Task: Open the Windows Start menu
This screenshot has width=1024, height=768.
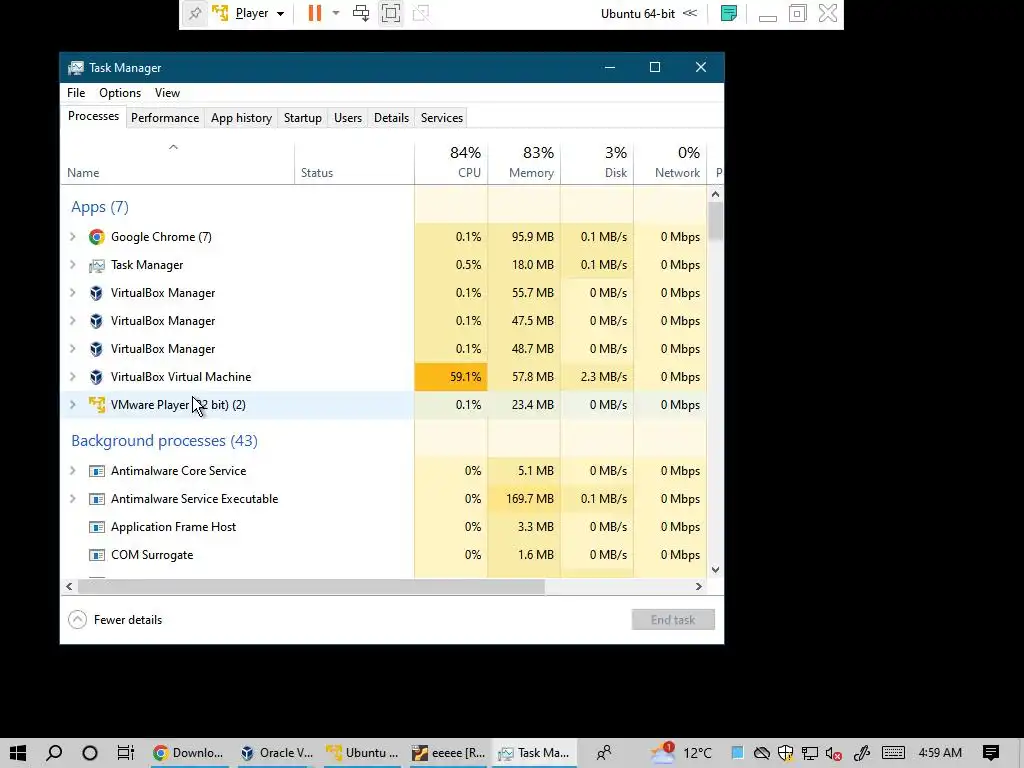Action: pos(18,753)
